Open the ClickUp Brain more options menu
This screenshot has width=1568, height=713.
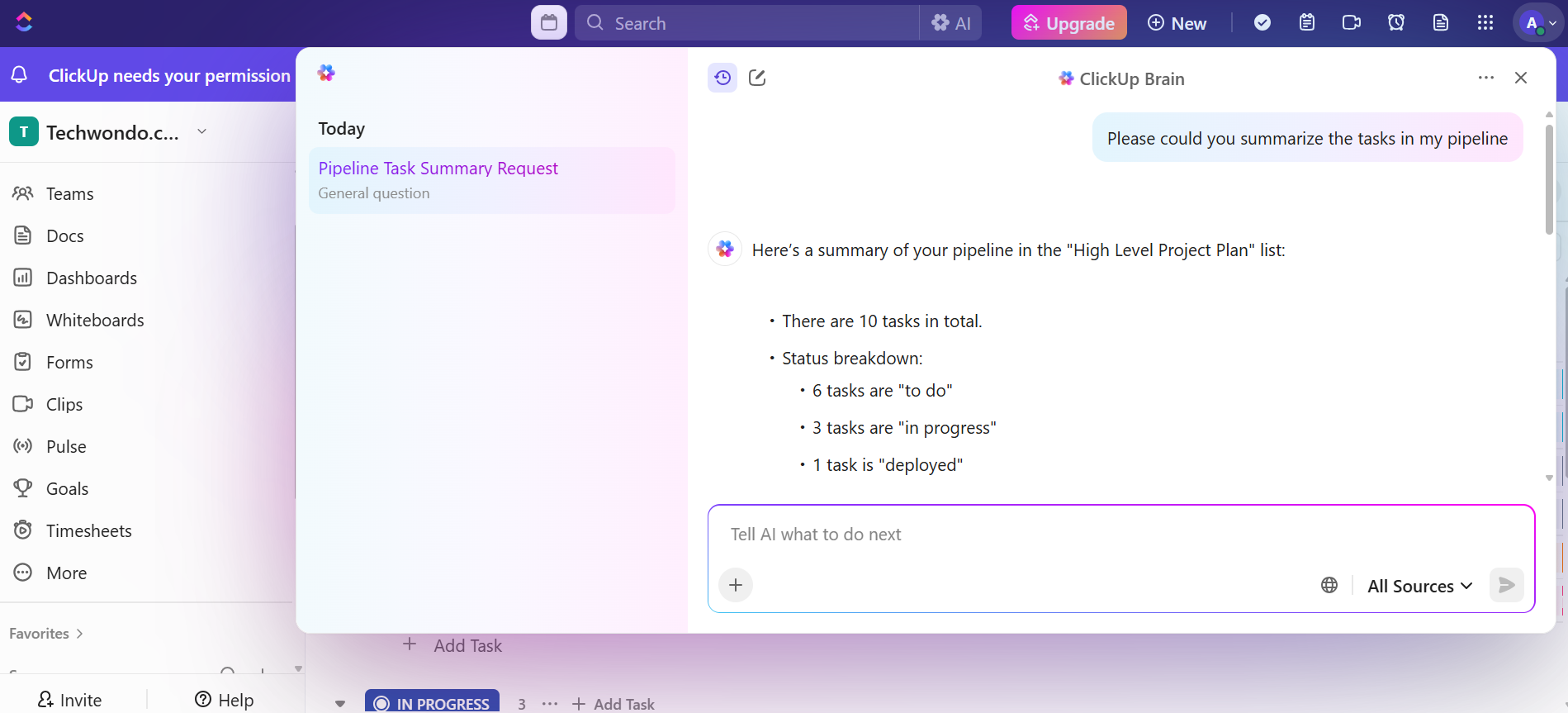[x=1486, y=78]
